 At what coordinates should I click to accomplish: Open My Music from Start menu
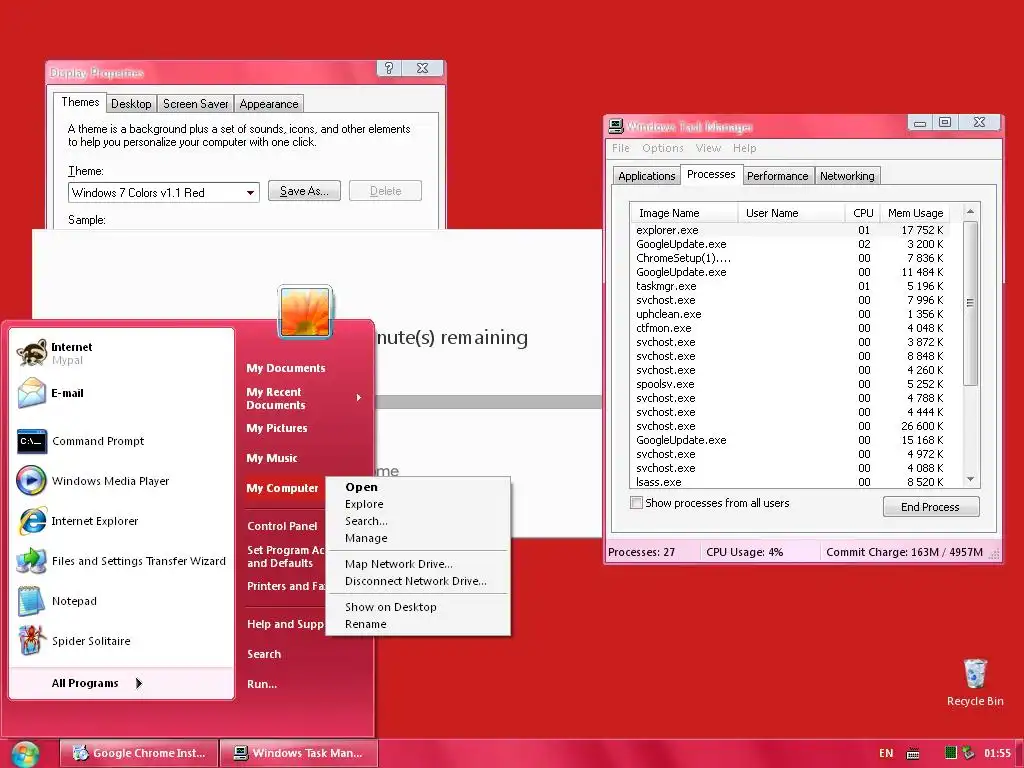(x=272, y=458)
